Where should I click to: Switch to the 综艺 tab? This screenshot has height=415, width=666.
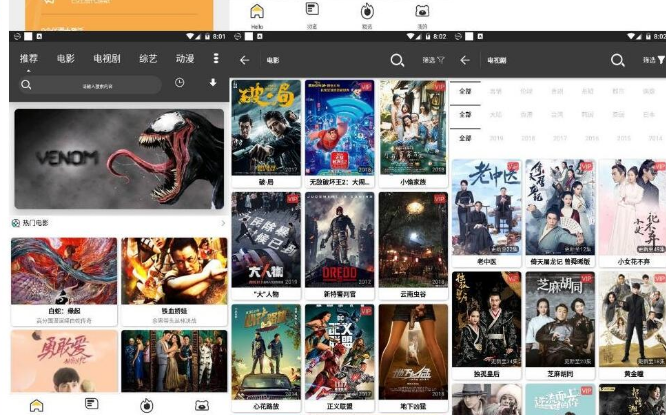click(148, 58)
